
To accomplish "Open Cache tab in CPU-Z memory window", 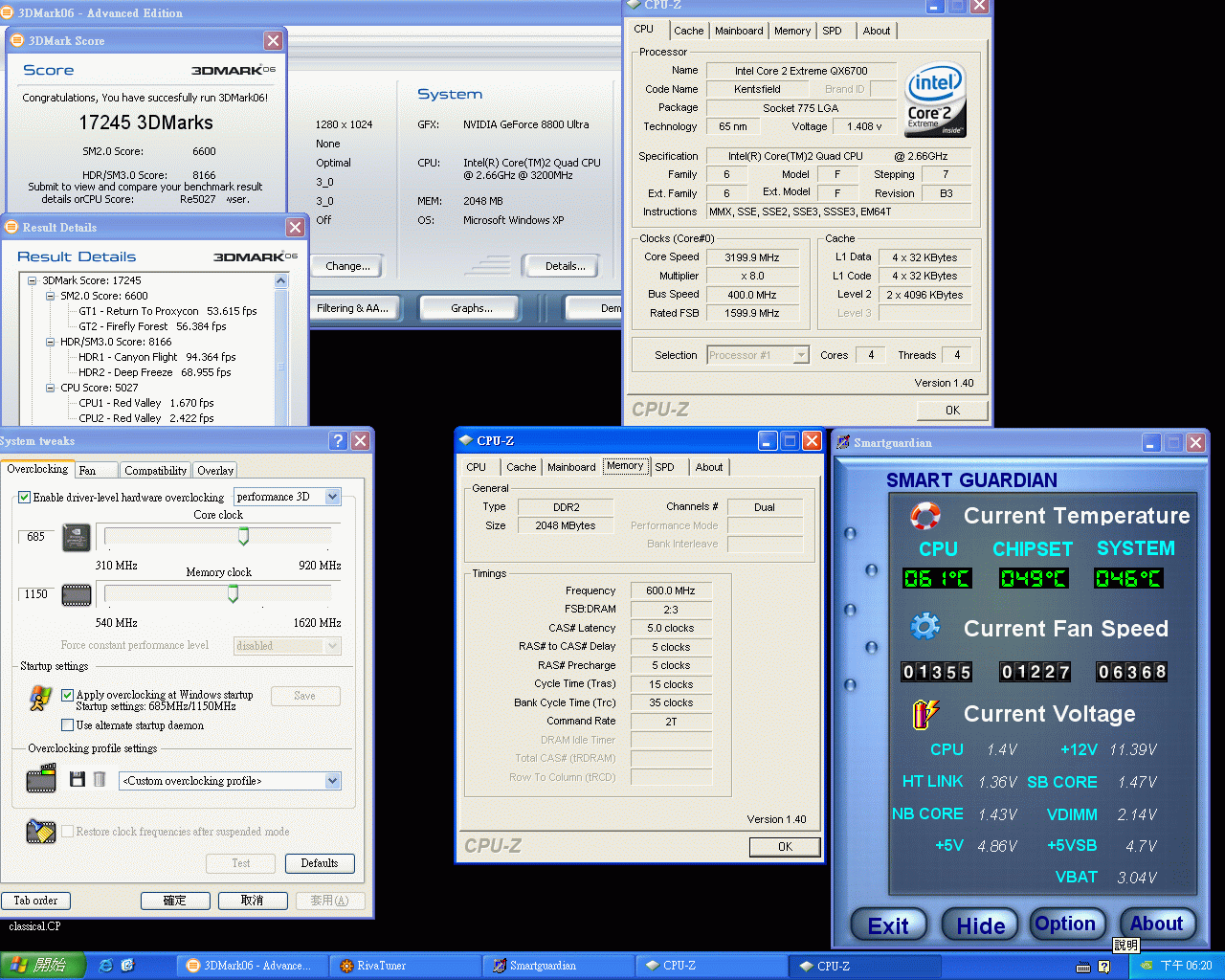I will click(521, 467).
